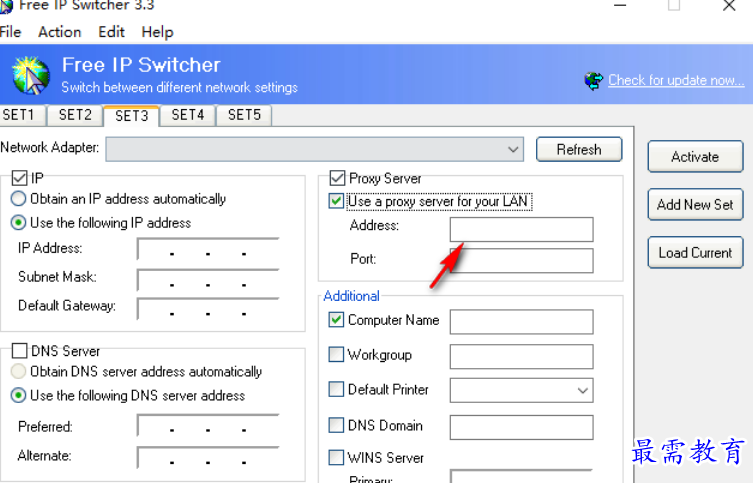The width and height of the screenshot is (753, 483).
Task: Click the update globe icon beside the link
Action: click(594, 81)
